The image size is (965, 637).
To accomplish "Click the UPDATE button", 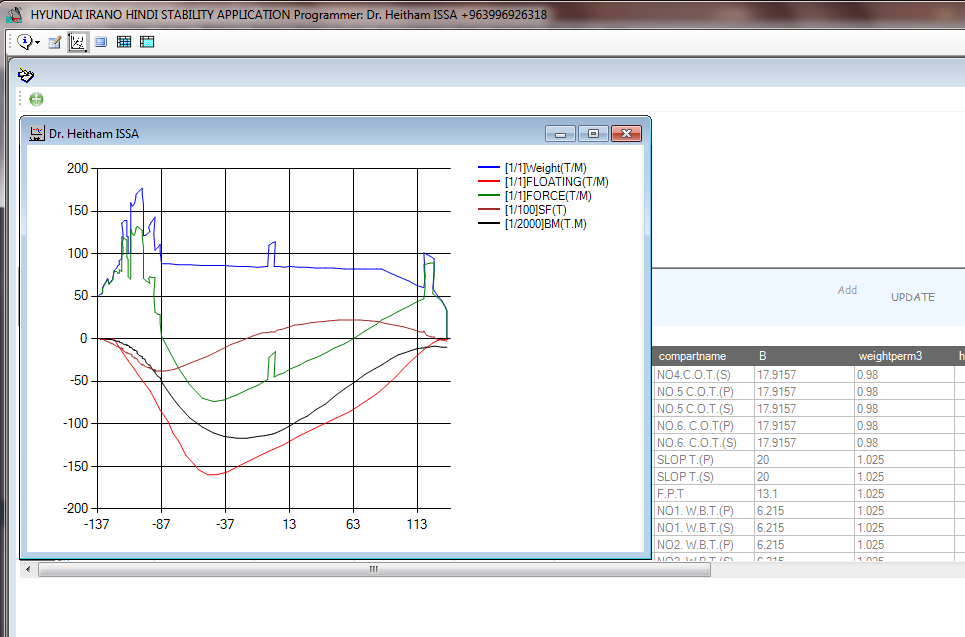I will point(912,297).
